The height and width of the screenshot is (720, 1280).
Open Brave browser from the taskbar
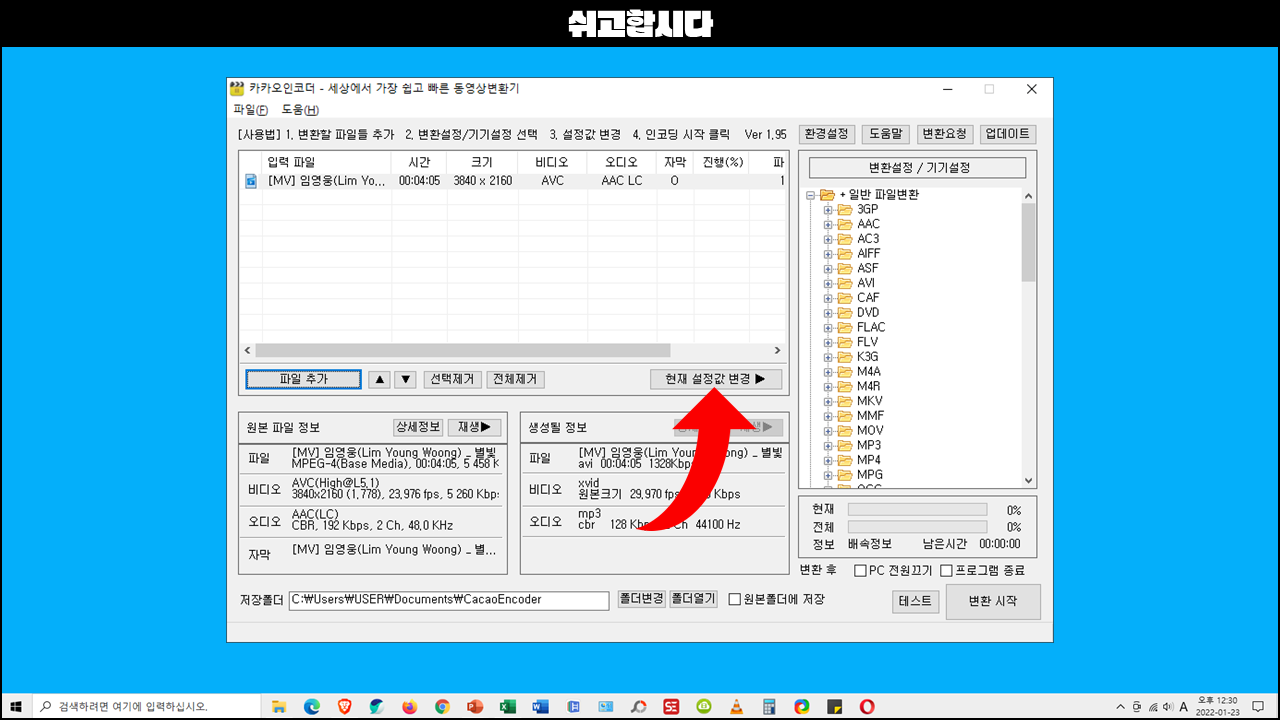tap(345, 706)
